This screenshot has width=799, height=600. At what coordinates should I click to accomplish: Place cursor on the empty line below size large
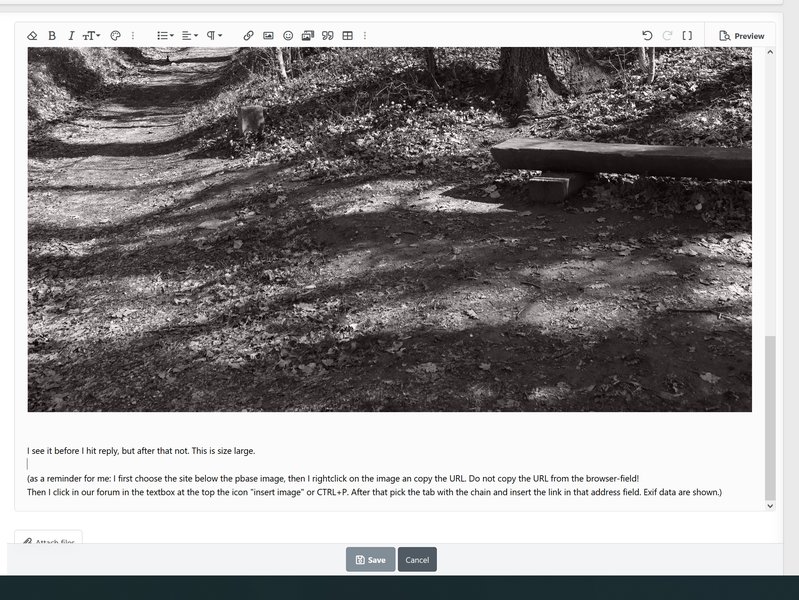click(389, 464)
